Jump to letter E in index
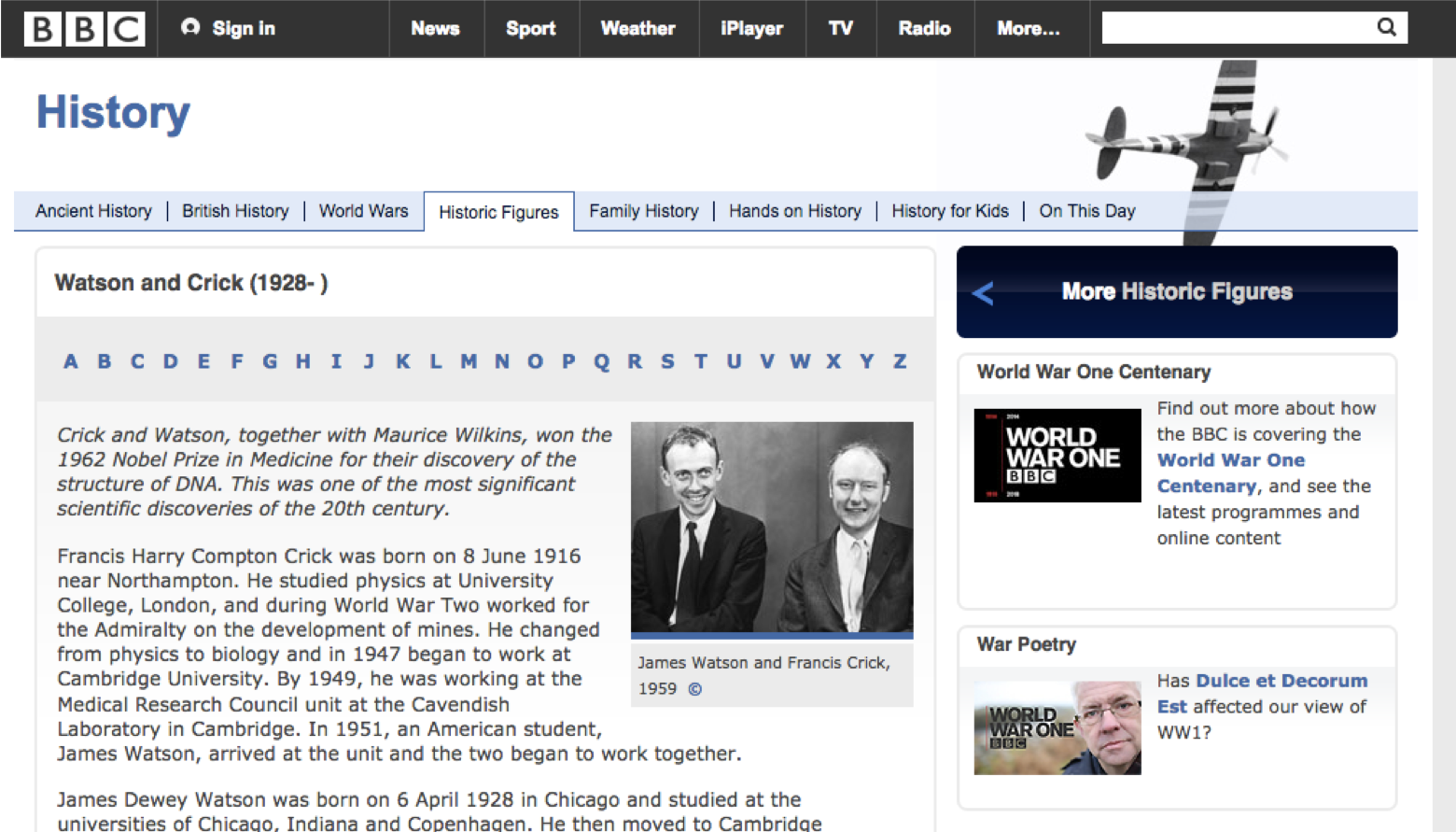The width and height of the screenshot is (1456, 832). pyautogui.click(x=203, y=361)
